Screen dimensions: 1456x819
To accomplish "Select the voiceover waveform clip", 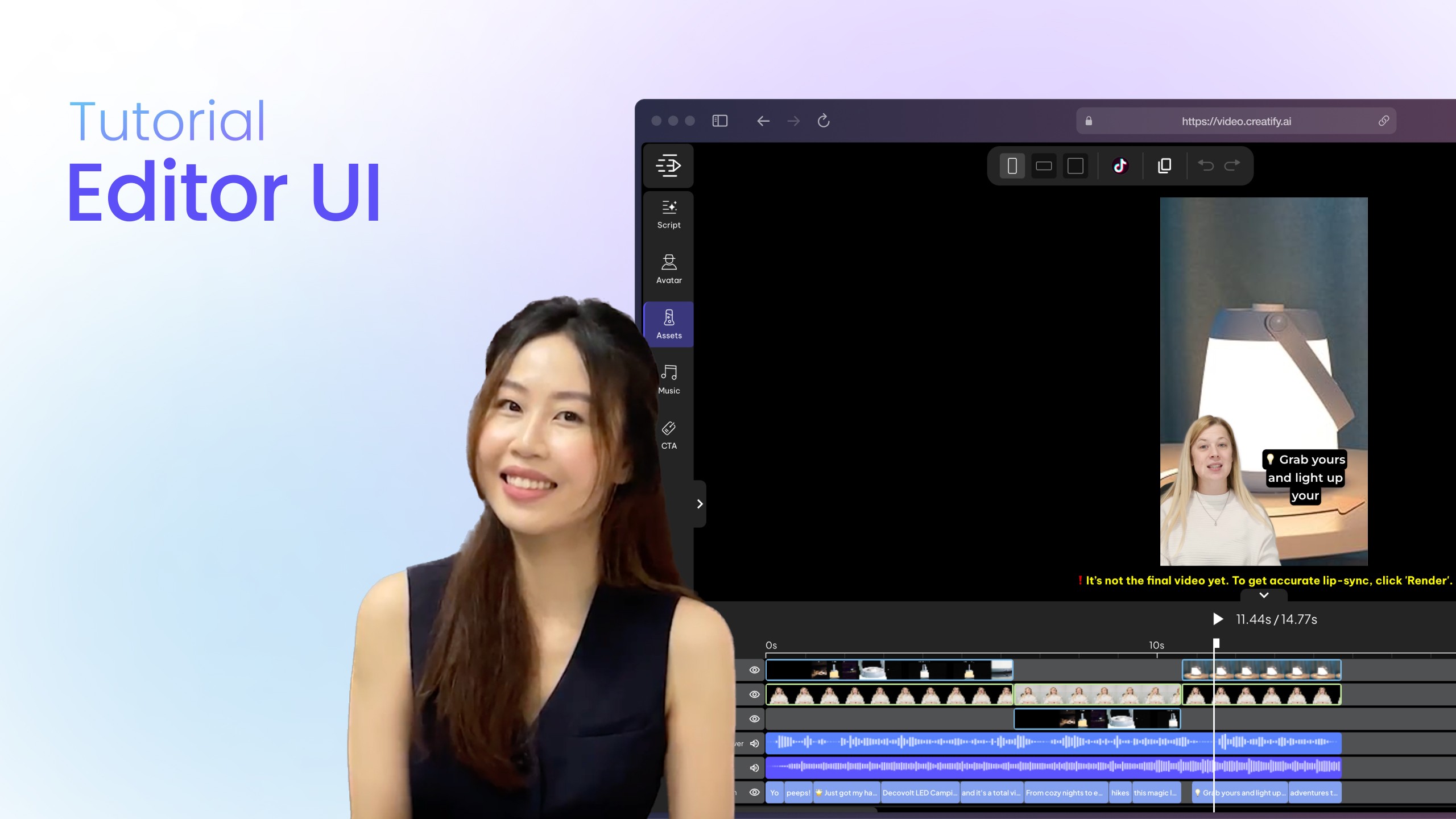I will (x=1053, y=743).
